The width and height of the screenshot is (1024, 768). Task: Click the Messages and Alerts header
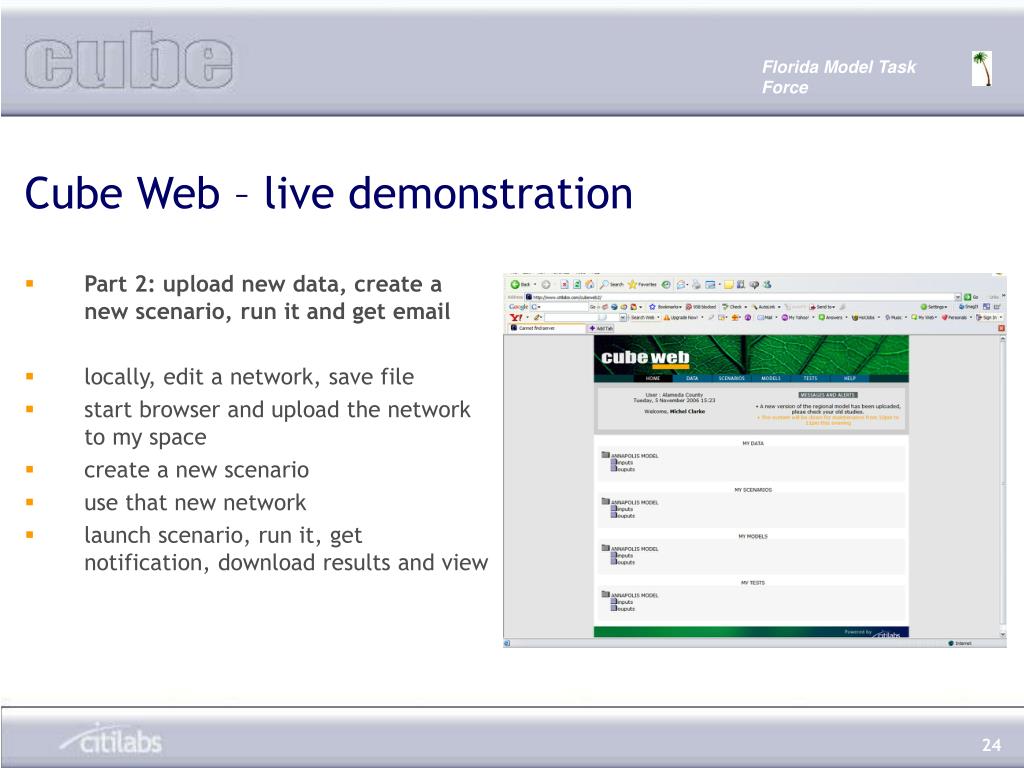(x=828, y=394)
